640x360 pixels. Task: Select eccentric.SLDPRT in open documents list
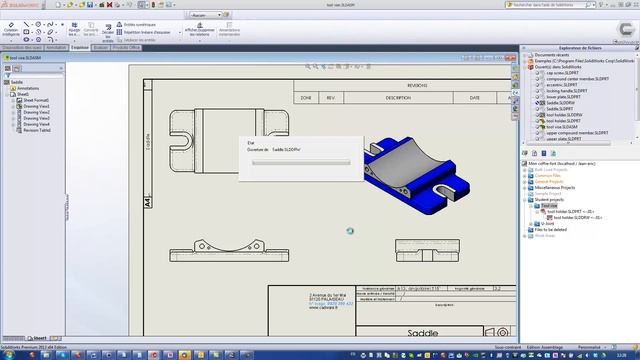(562, 85)
